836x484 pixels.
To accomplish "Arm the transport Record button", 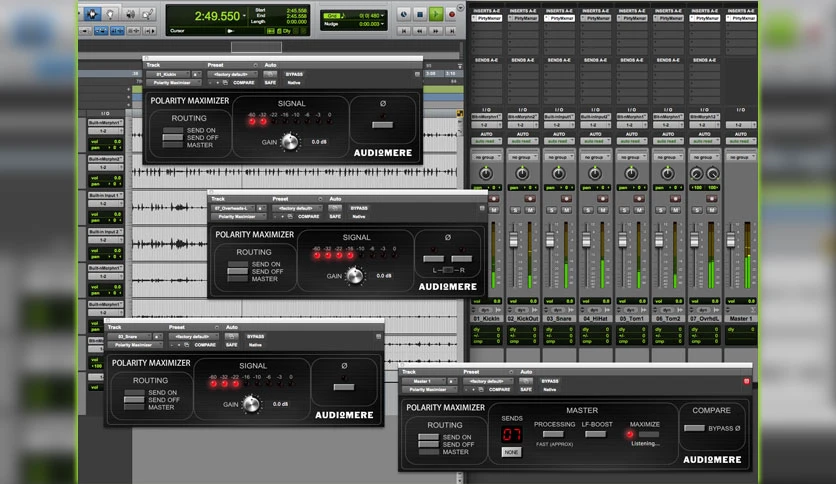I will tap(452, 14).
